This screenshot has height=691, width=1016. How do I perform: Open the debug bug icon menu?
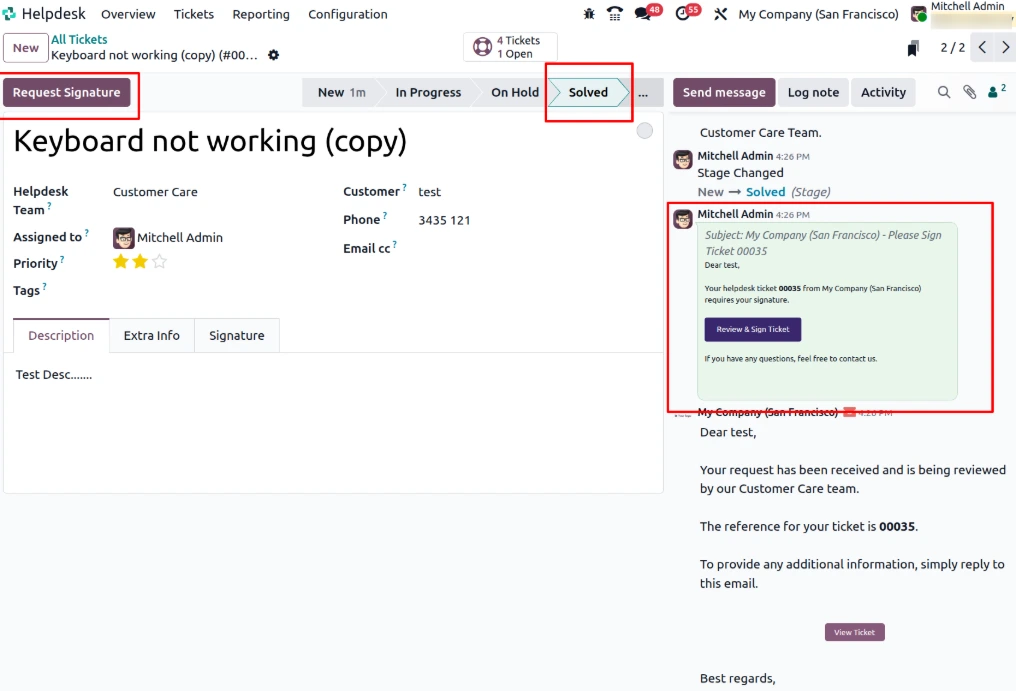pyautogui.click(x=589, y=14)
